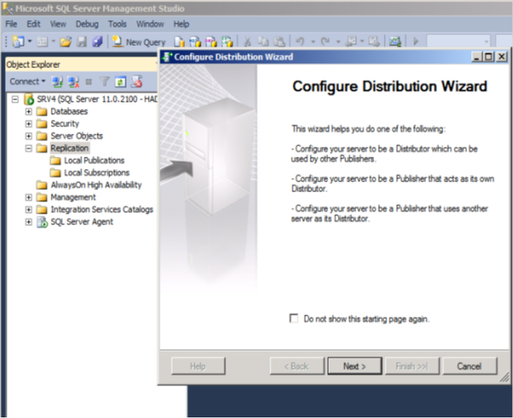Click the wizard resize grip corner

click(x=504, y=377)
